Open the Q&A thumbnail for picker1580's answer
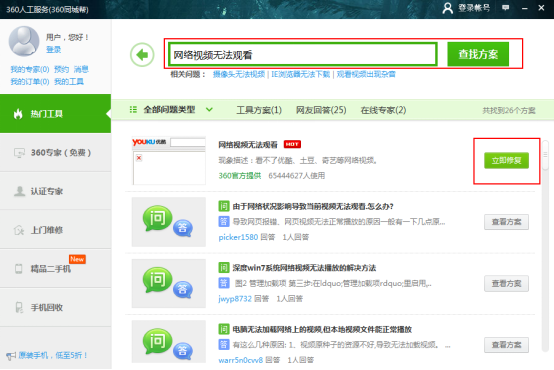This screenshot has width=554, height=370. tap(169, 222)
